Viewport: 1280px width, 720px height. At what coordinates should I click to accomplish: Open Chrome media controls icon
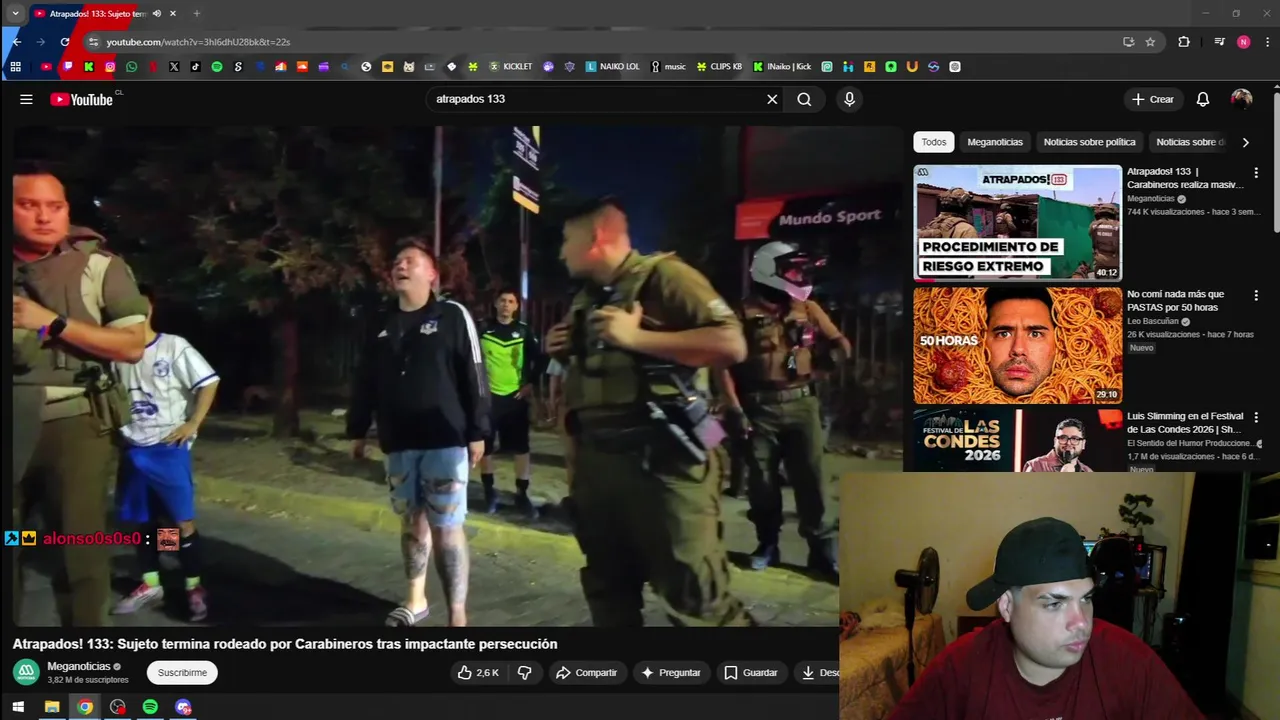[x=1219, y=42]
